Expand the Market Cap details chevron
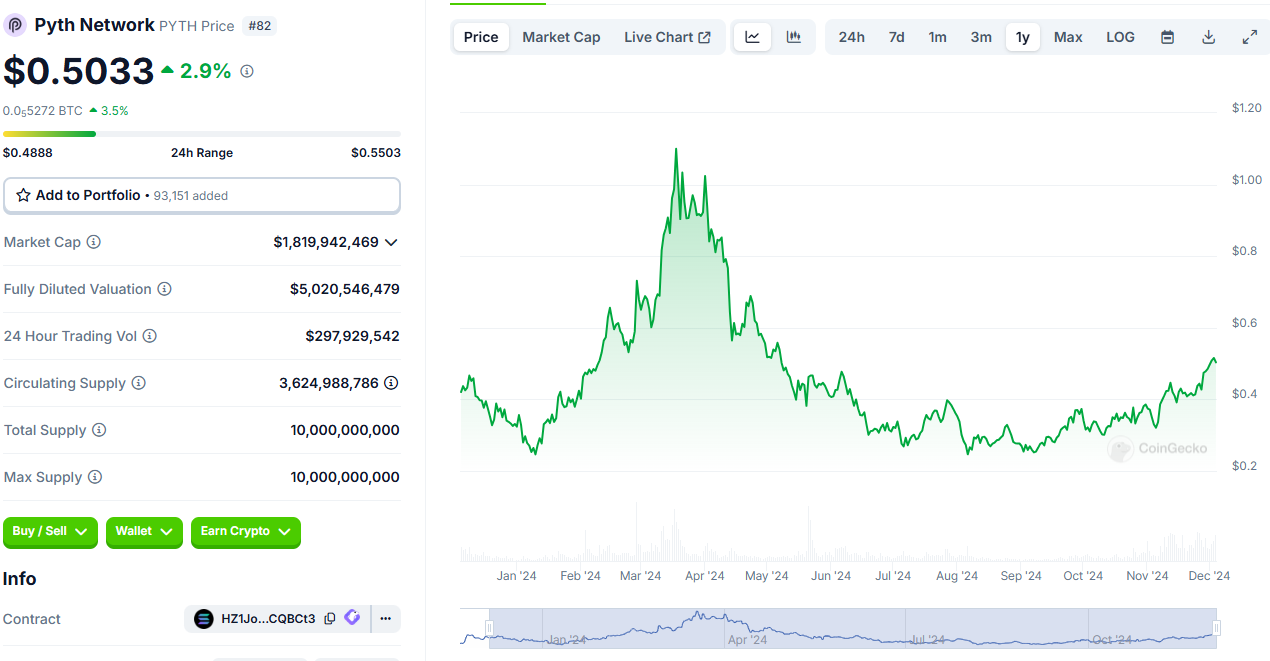This screenshot has width=1270, height=661. 391,242
